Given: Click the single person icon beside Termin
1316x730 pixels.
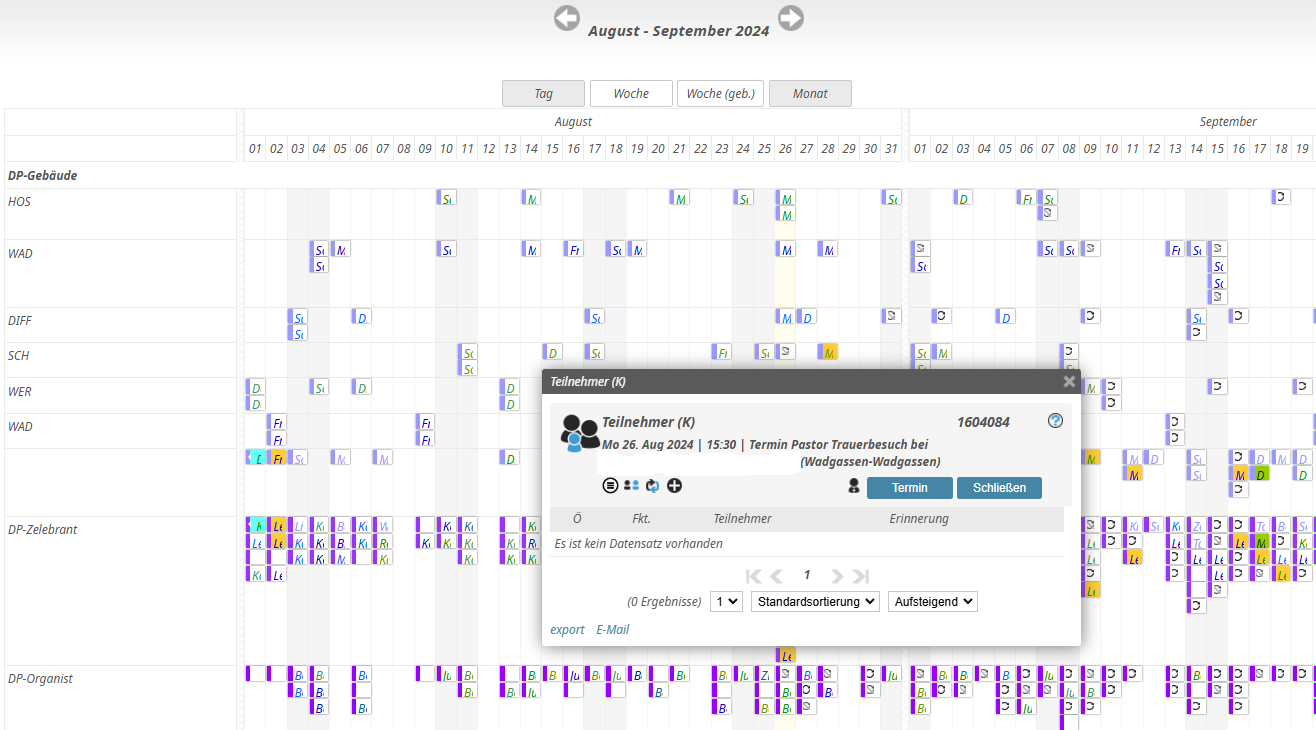Looking at the screenshot, I should click(854, 487).
